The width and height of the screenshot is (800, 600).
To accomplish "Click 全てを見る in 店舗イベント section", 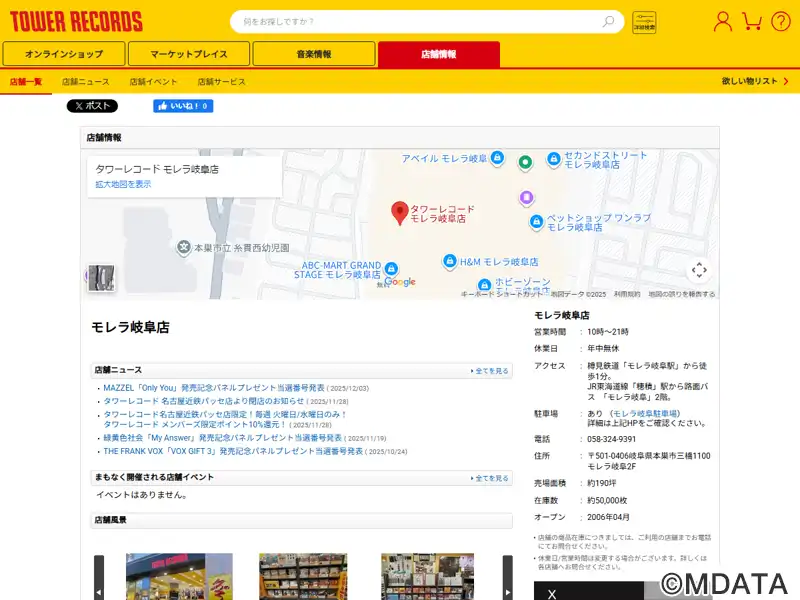I will coord(490,478).
